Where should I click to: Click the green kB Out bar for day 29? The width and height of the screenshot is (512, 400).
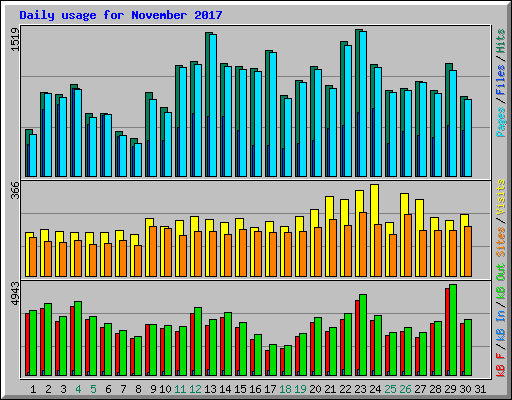pos(453,330)
